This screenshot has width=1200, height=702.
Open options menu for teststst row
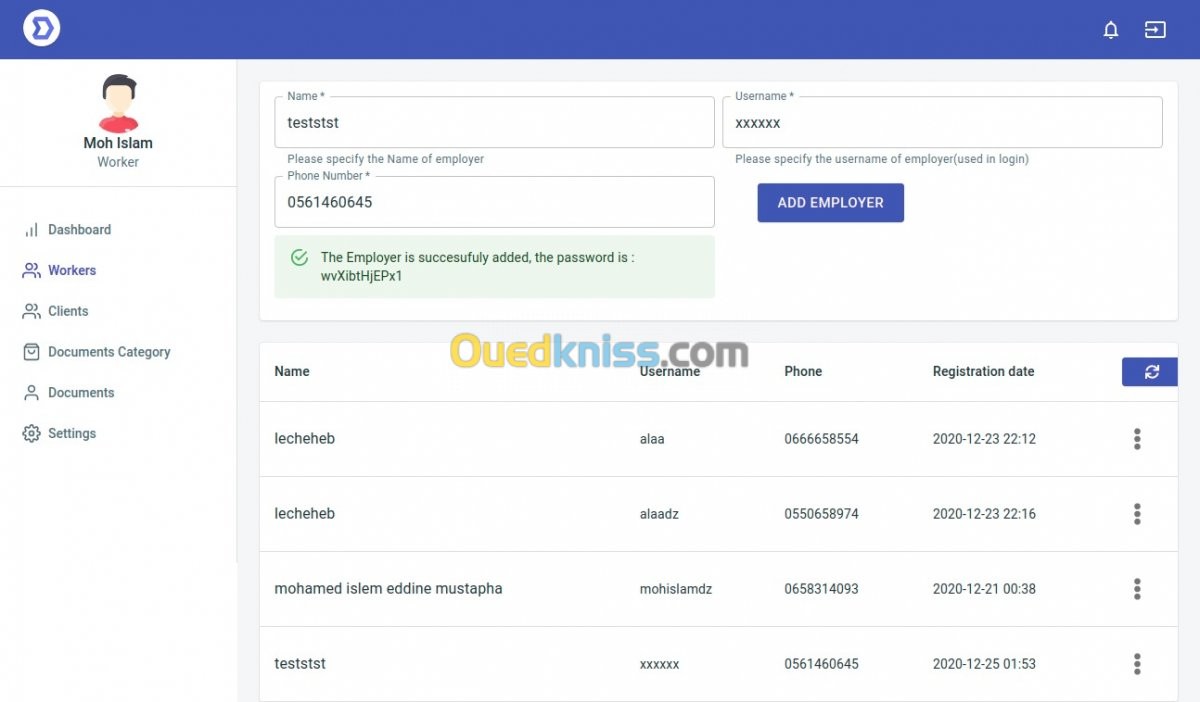pyautogui.click(x=1137, y=664)
